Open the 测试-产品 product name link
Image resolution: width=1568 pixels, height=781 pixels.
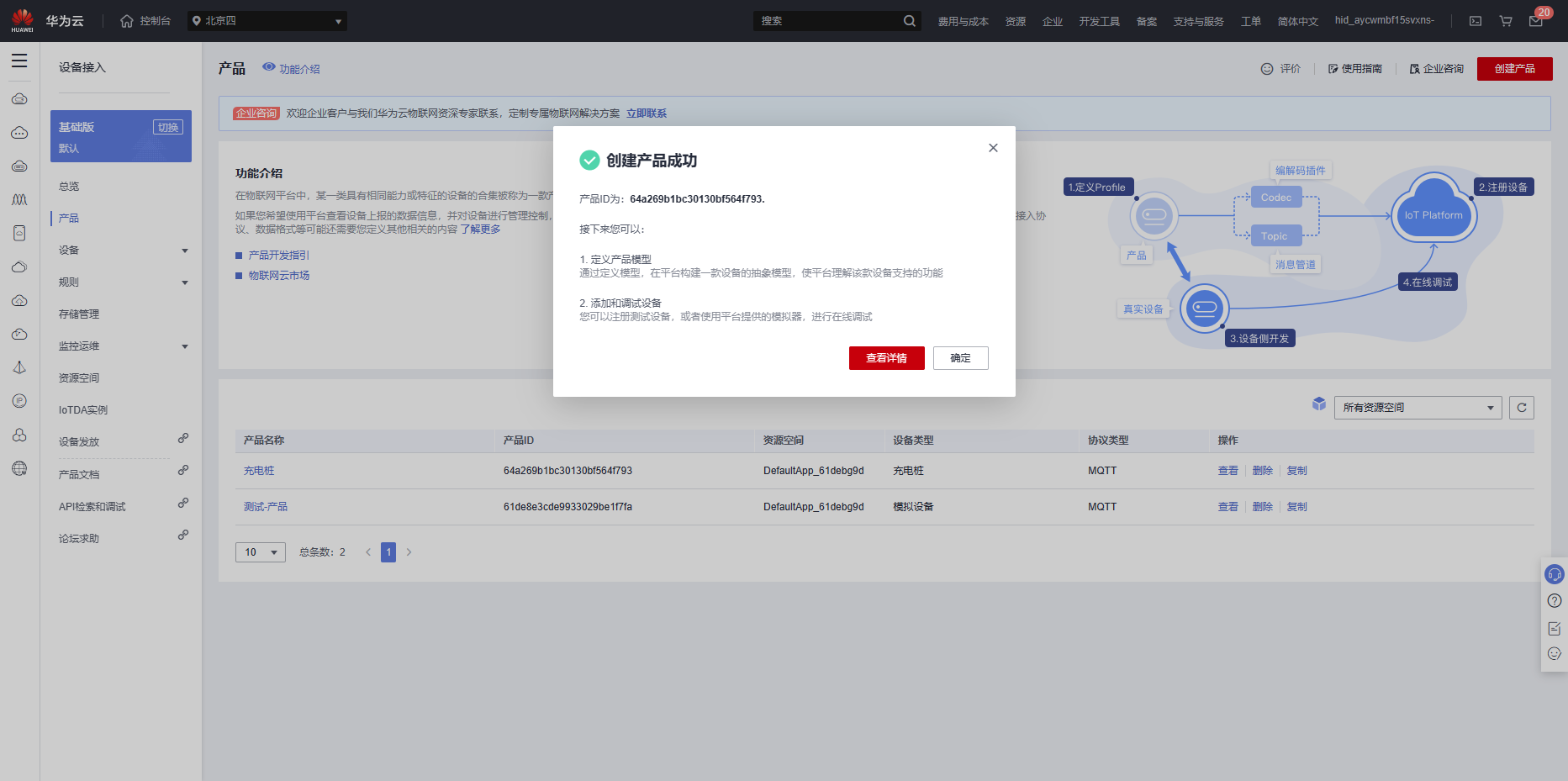click(266, 507)
